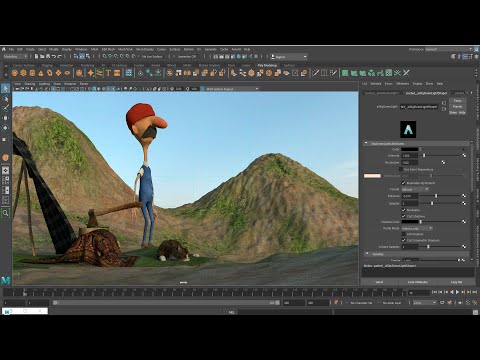The image size is (480, 360).
Task: Create a polygon cube from shelf
Action: click(23, 73)
